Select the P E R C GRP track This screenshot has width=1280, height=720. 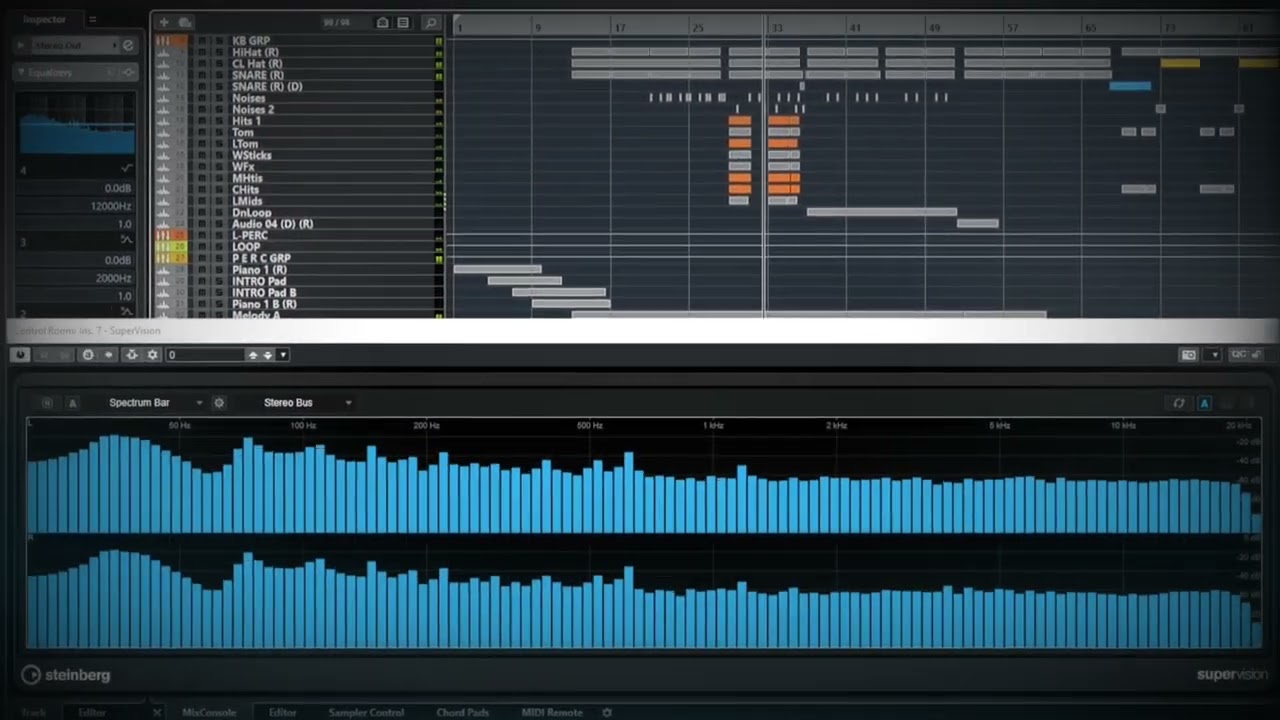click(261, 258)
